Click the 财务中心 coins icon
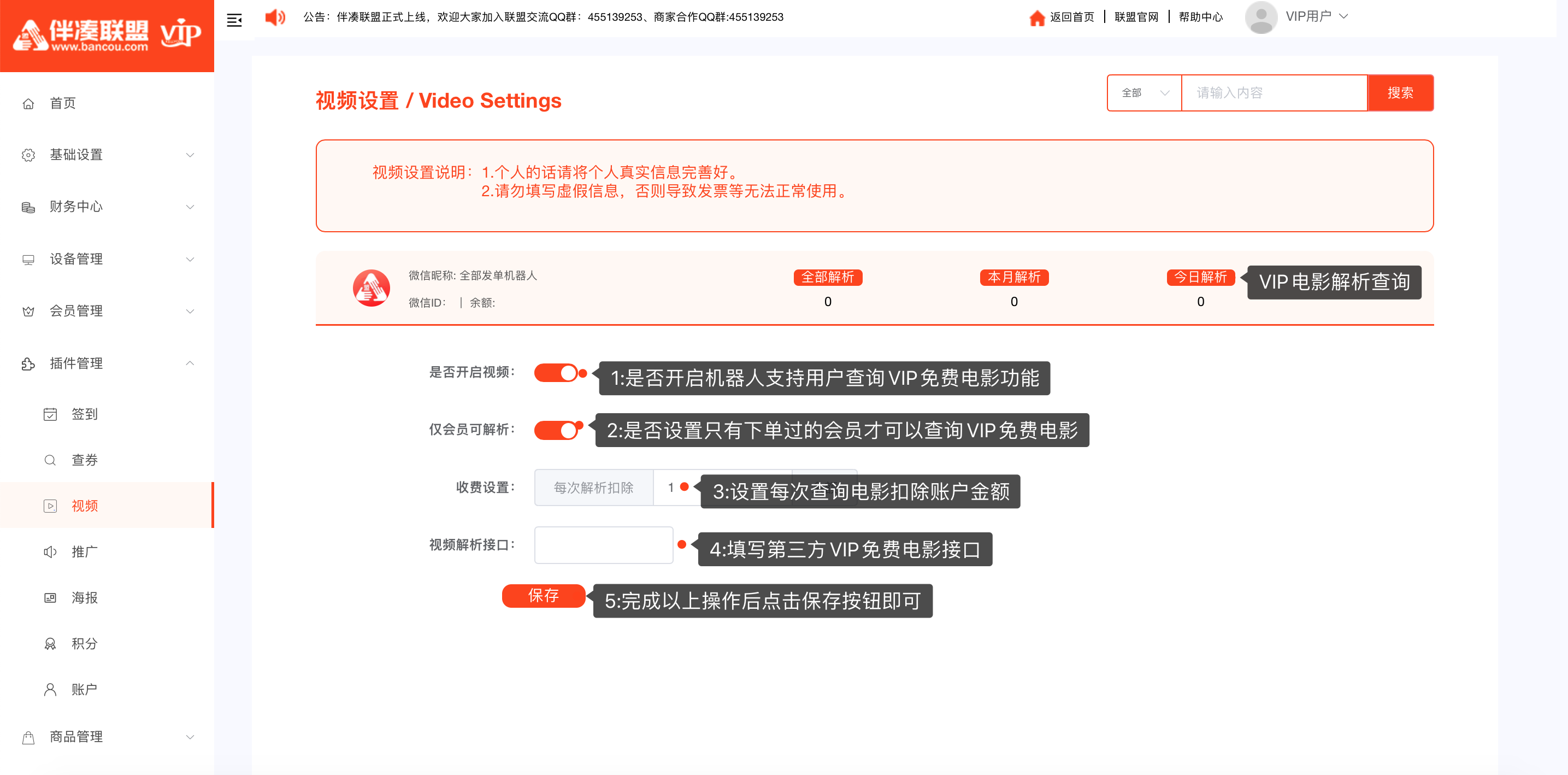Viewport: 1568px width, 775px height. [28, 207]
